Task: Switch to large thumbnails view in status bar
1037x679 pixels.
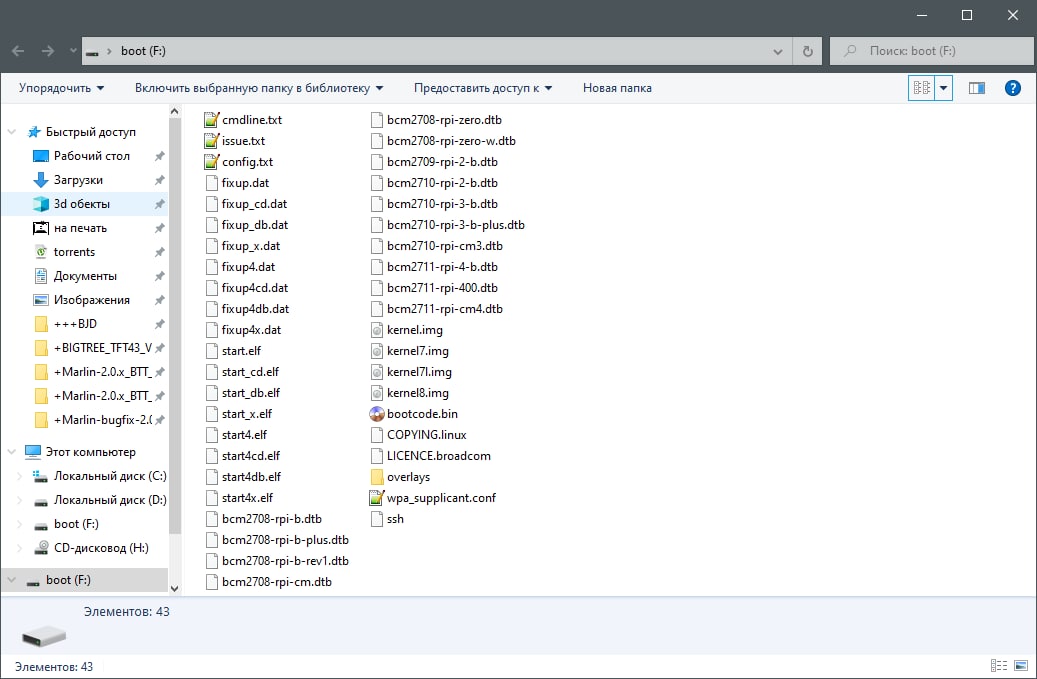Action: (1020, 666)
